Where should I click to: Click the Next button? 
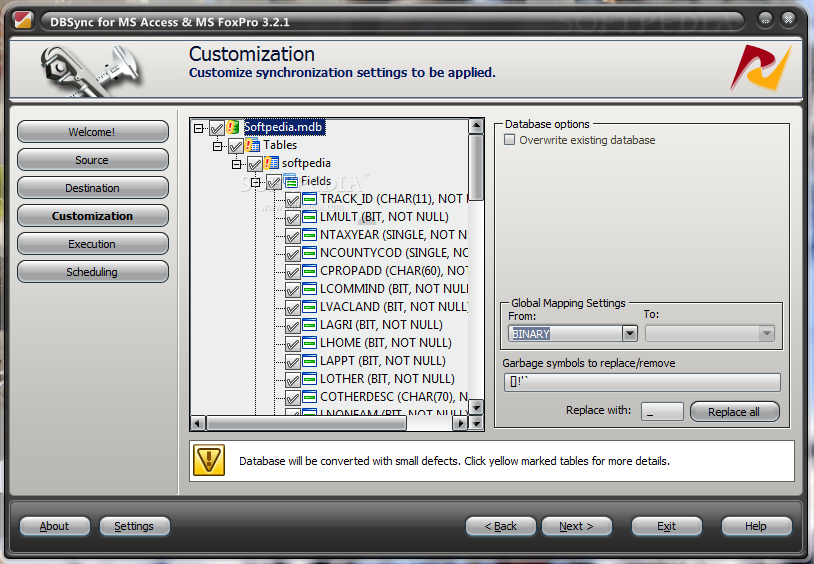click(577, 526)
